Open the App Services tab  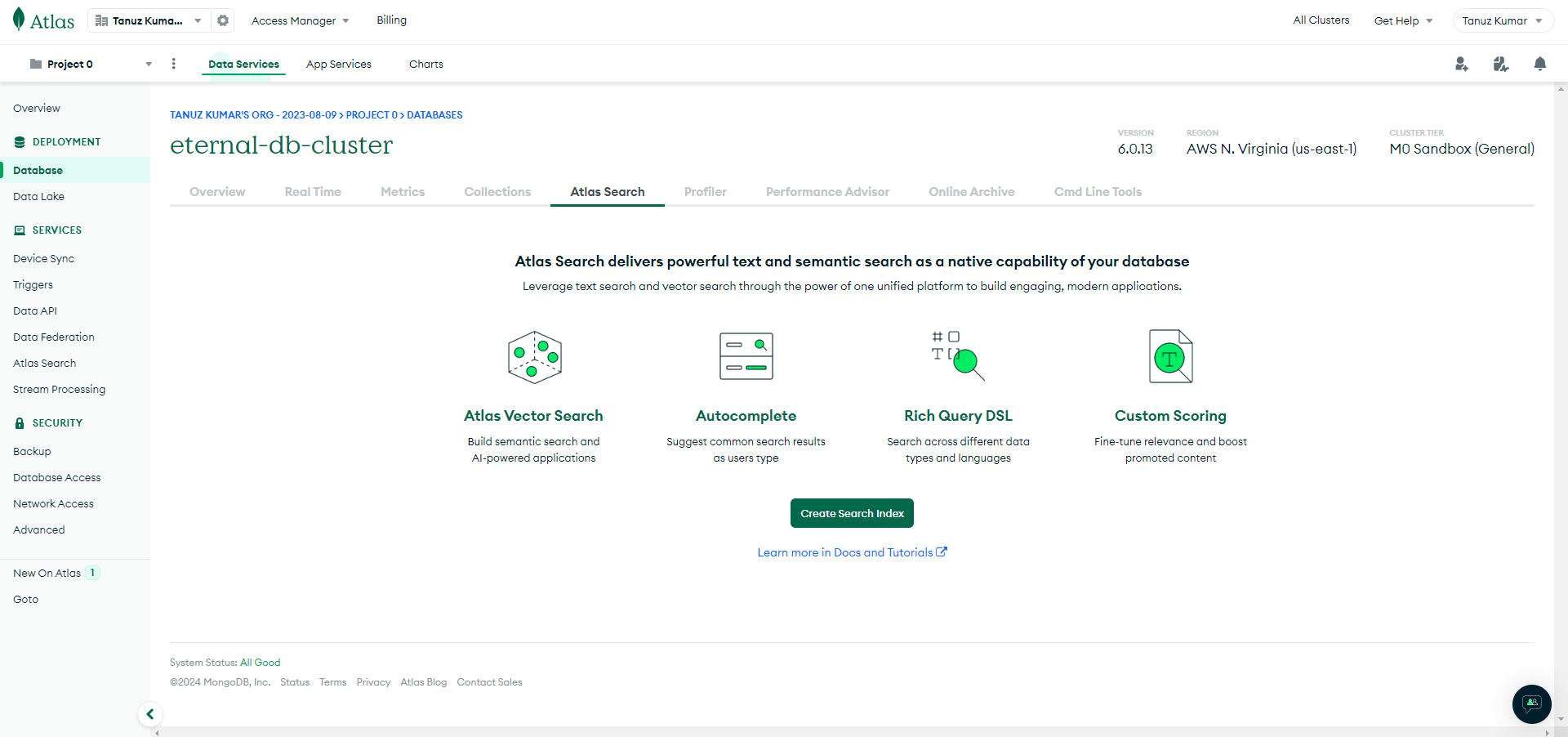pyautogui.click(x=338, y=64)
